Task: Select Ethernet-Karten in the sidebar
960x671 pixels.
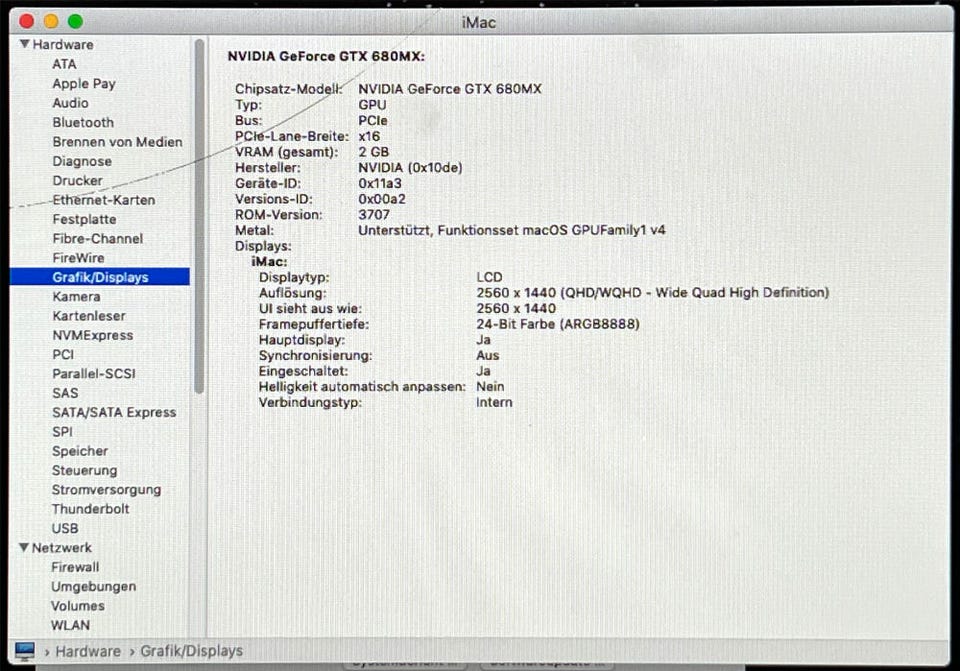Action: (x=103, y=200)
